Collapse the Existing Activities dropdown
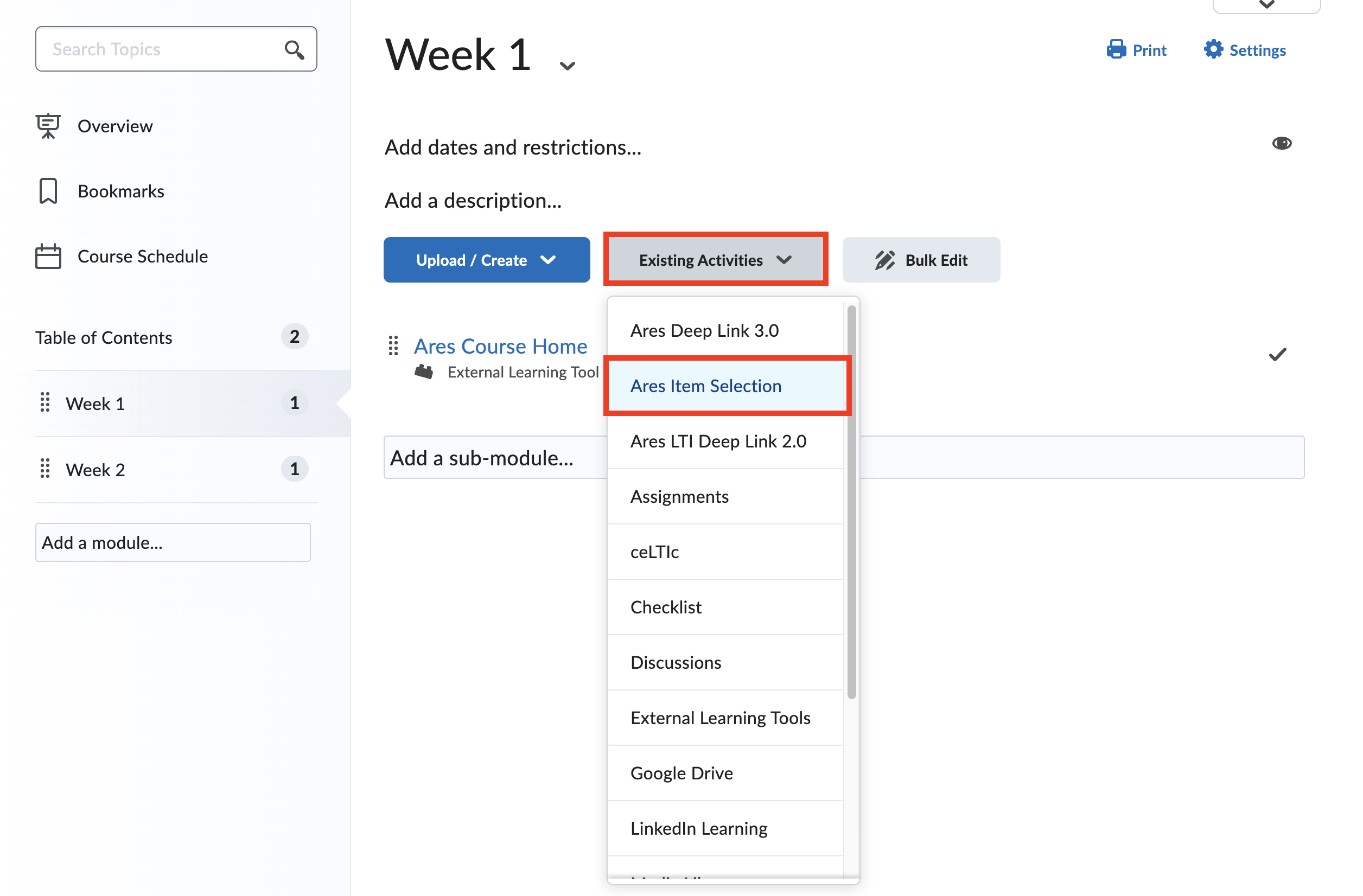The height and width of the screenshot is (896, 1363). point(715,260)
